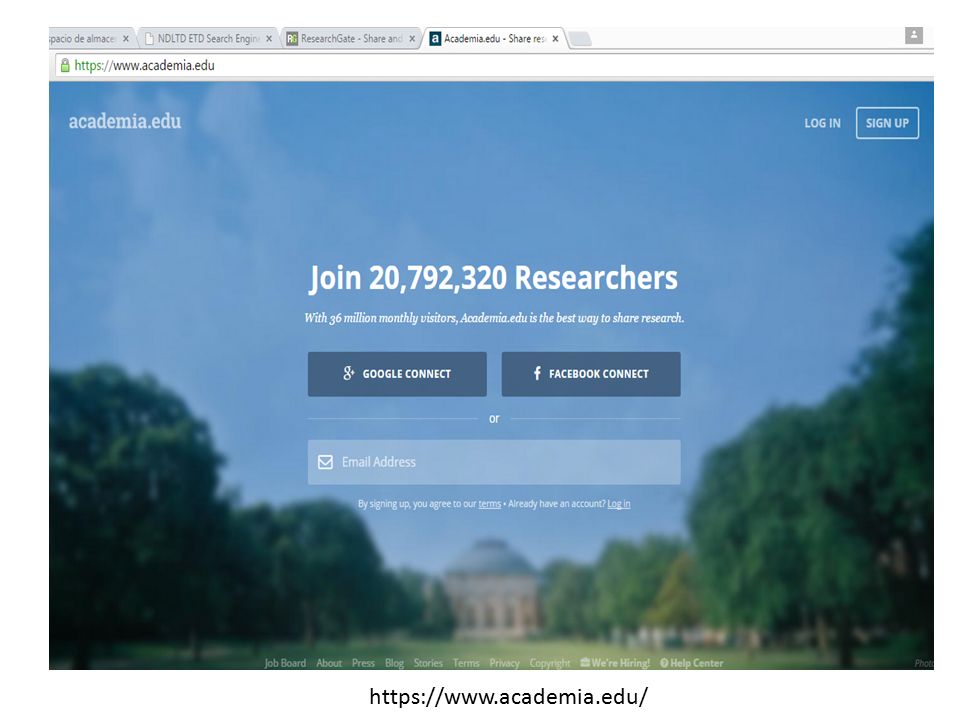Open the Blog footer link
The image size is (960, 720).
click(394, 663)
